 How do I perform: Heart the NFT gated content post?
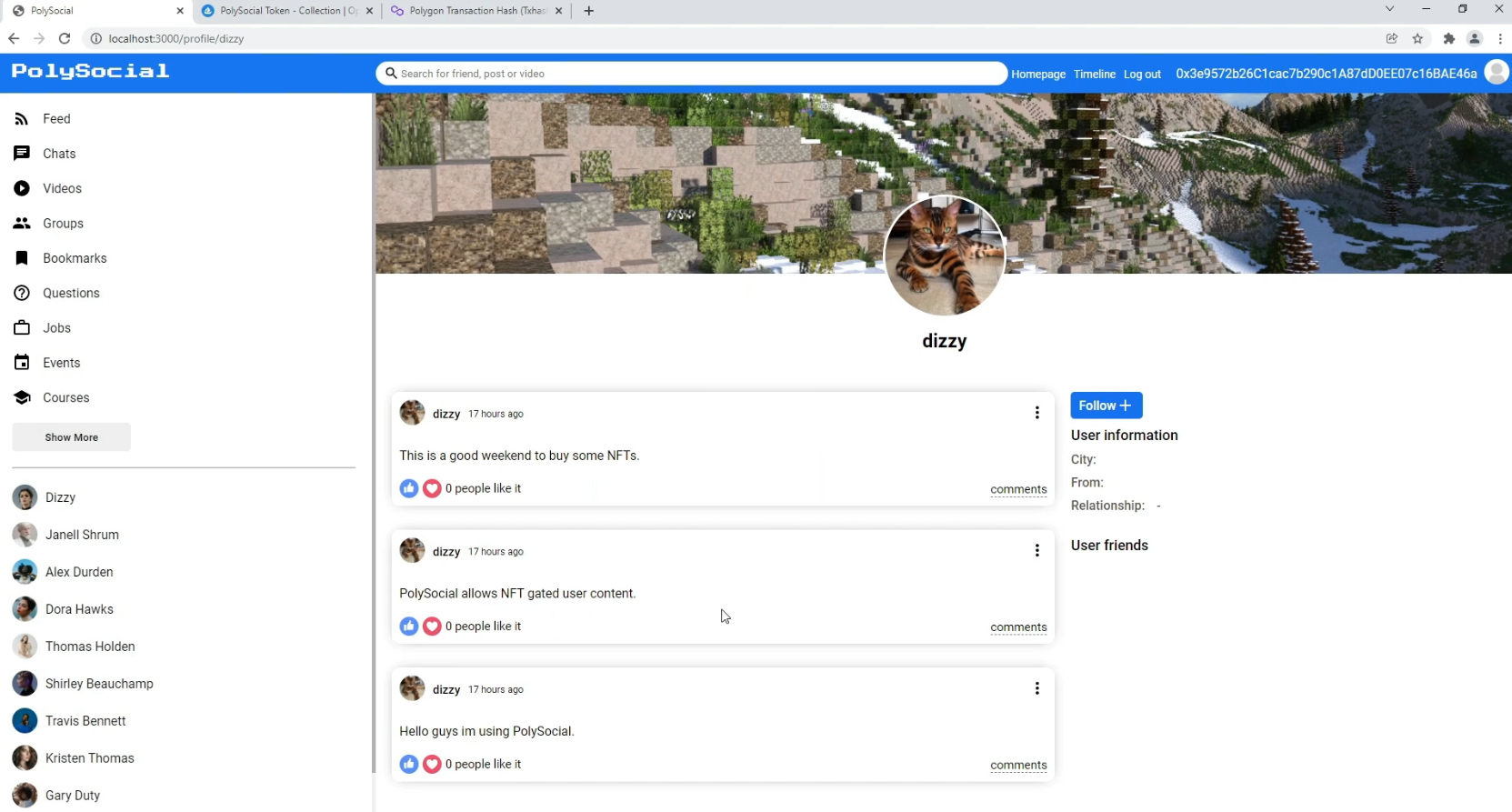click(x=432, y=627)
